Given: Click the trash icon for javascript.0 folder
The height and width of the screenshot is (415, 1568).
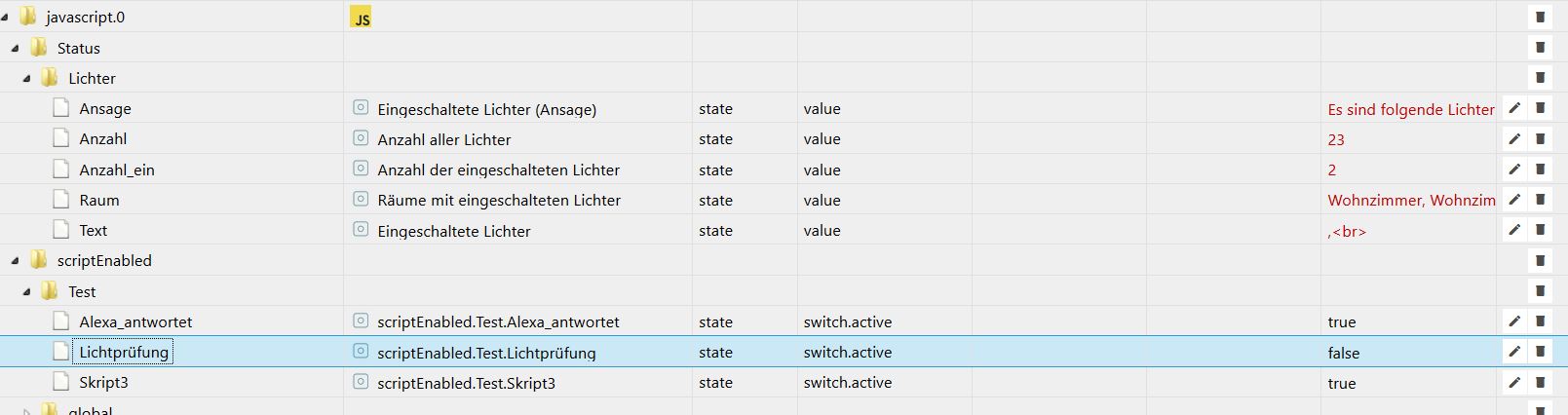Looking at the screenshot, I should coord(1540,18).
